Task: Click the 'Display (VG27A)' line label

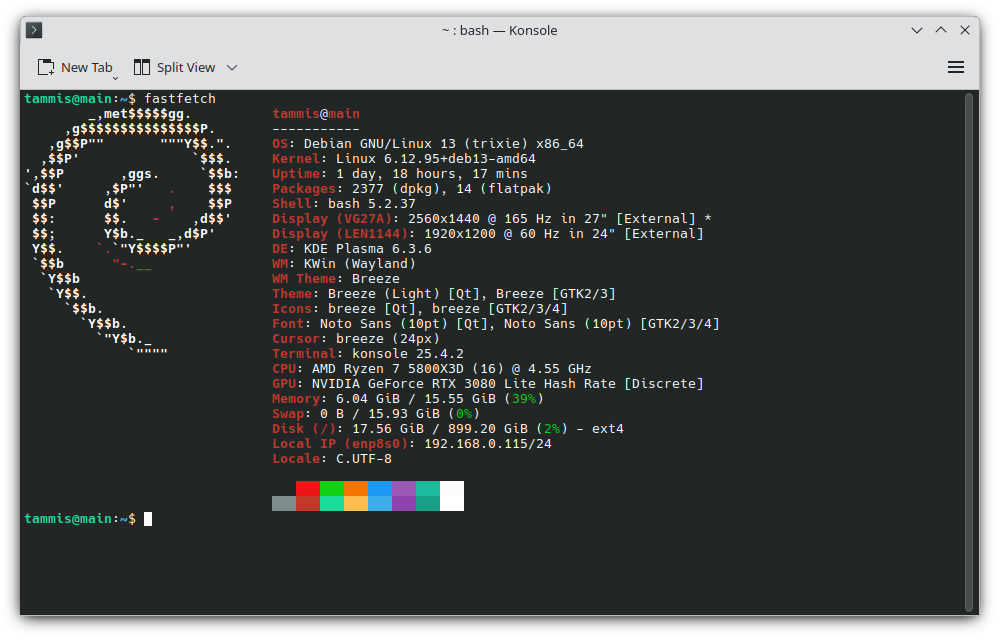Action: [x=332, y=219]
